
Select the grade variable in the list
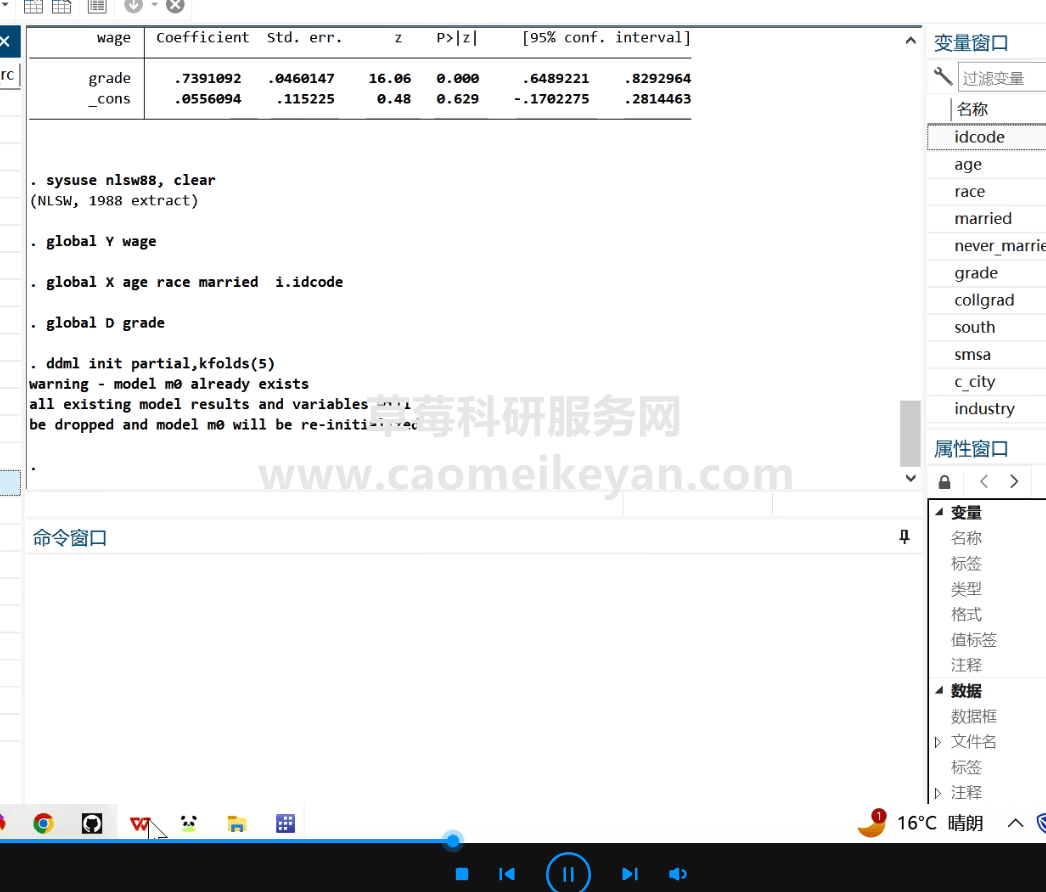coord(987,273)
